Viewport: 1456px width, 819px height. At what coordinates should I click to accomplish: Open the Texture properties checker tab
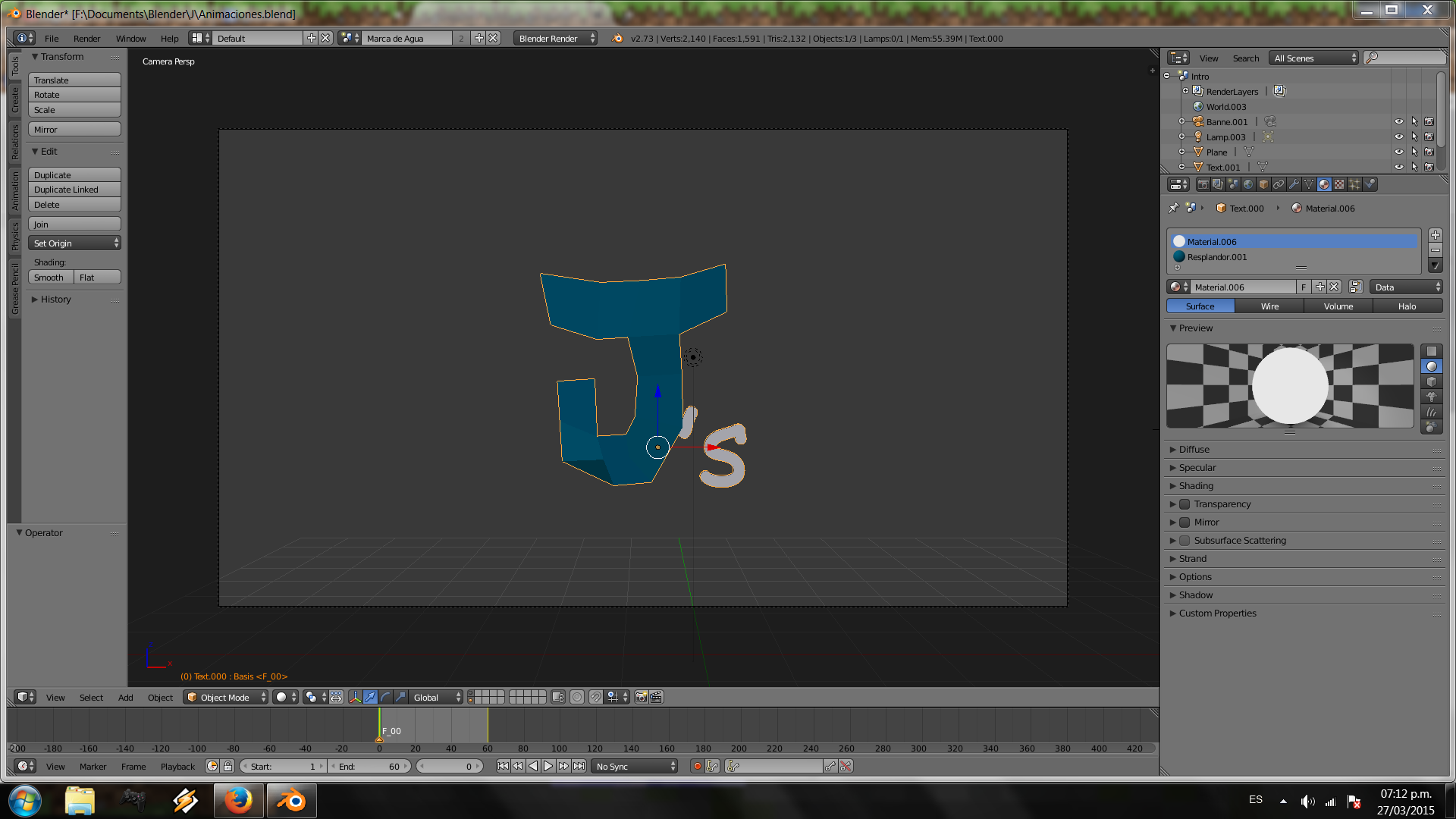[1339, 184]
